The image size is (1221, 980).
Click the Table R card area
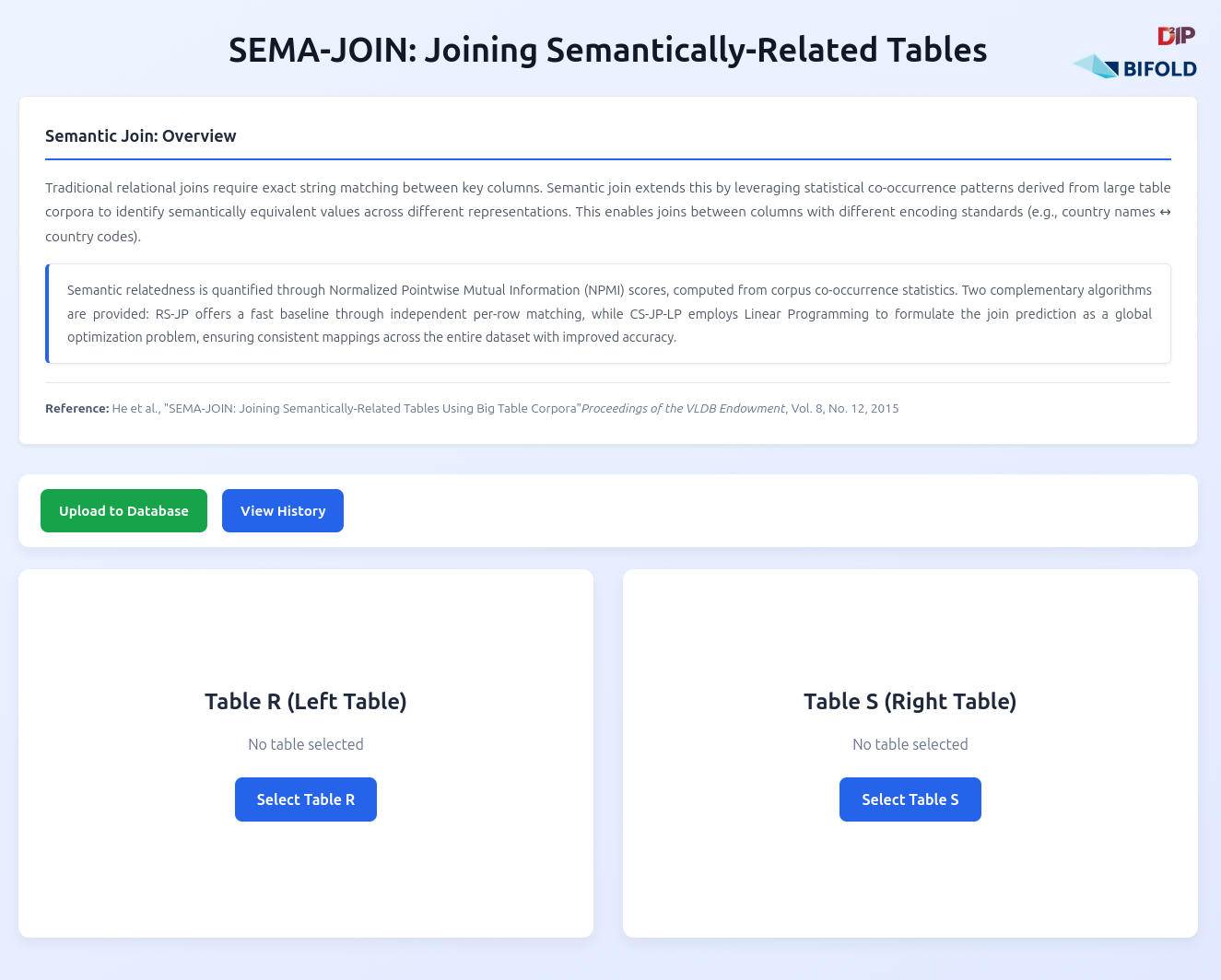click(x=305, y=884)
